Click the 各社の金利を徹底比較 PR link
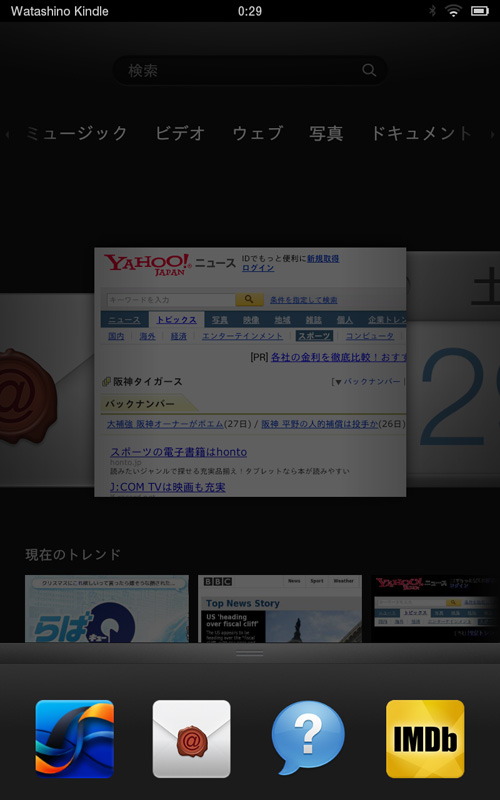 (338, 357)
